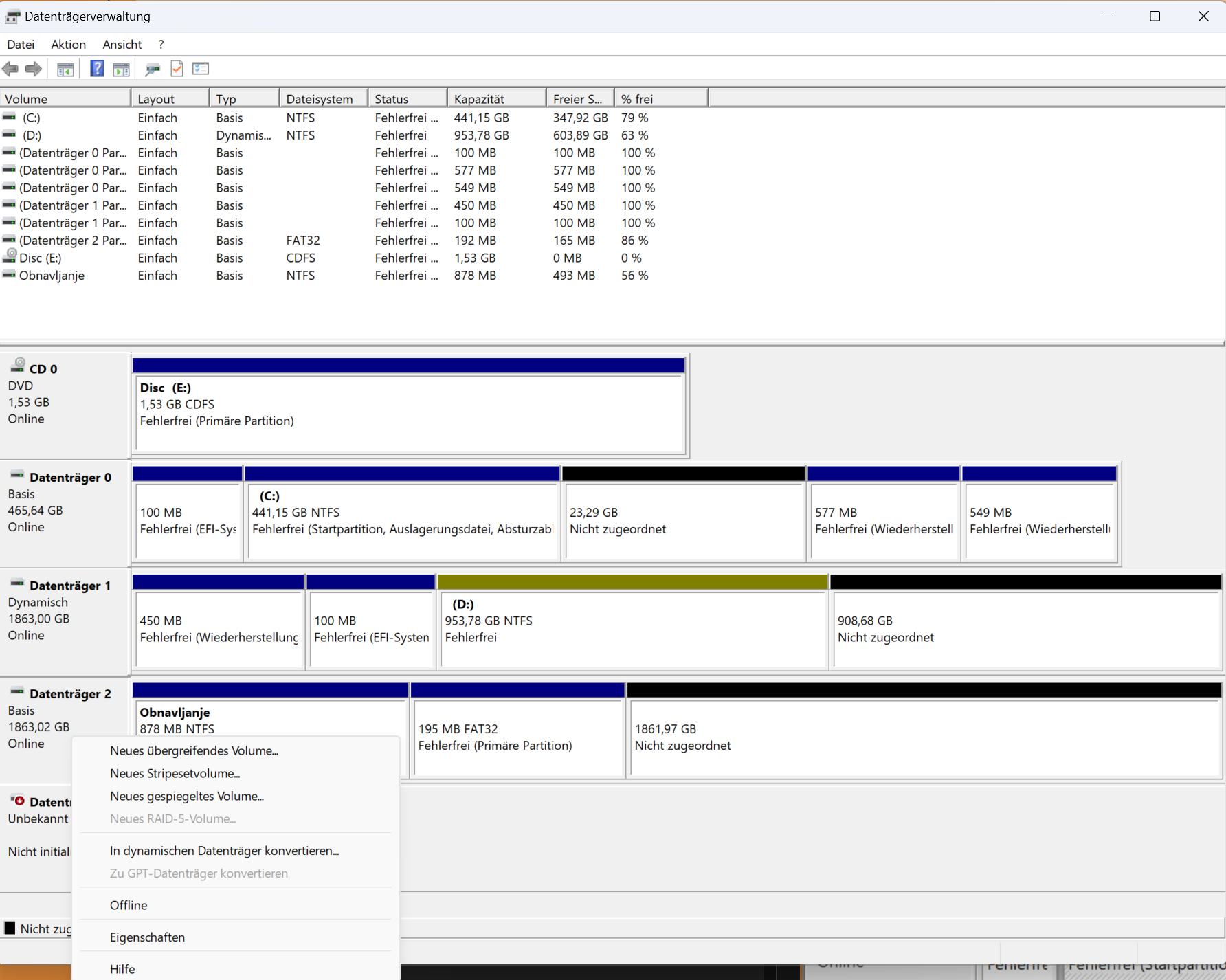Click the drive icon of the (D:) row
Viewport: 1226px width, 980px height.
(10, 135)
